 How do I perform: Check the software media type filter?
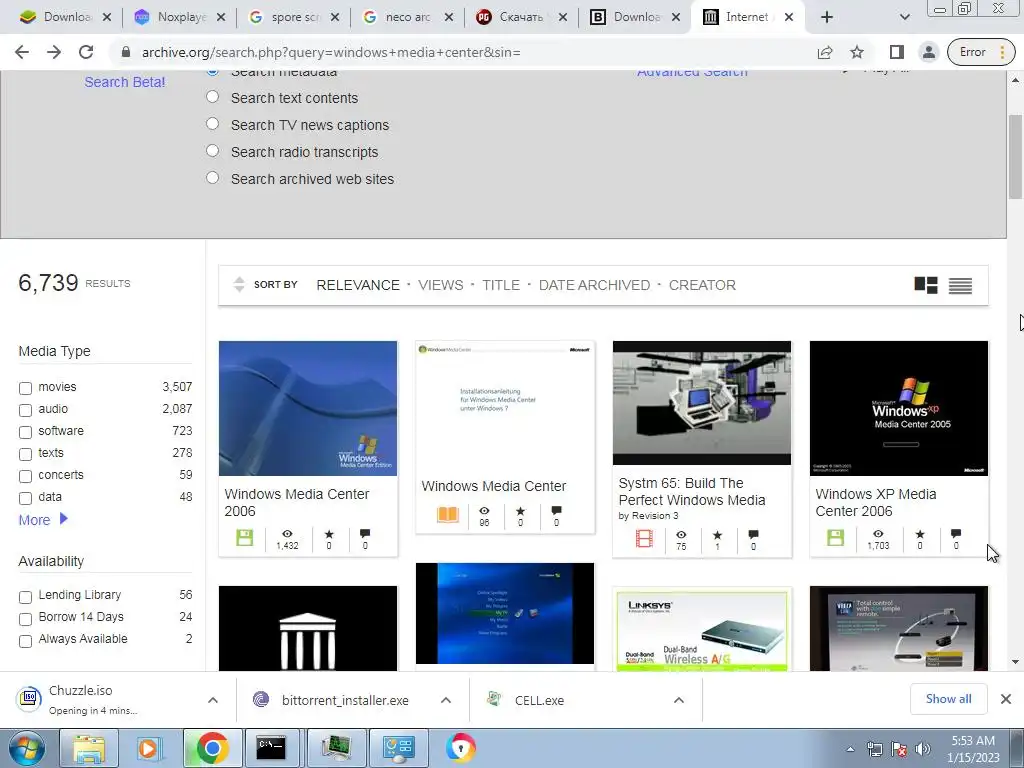(x=25, y=432)
